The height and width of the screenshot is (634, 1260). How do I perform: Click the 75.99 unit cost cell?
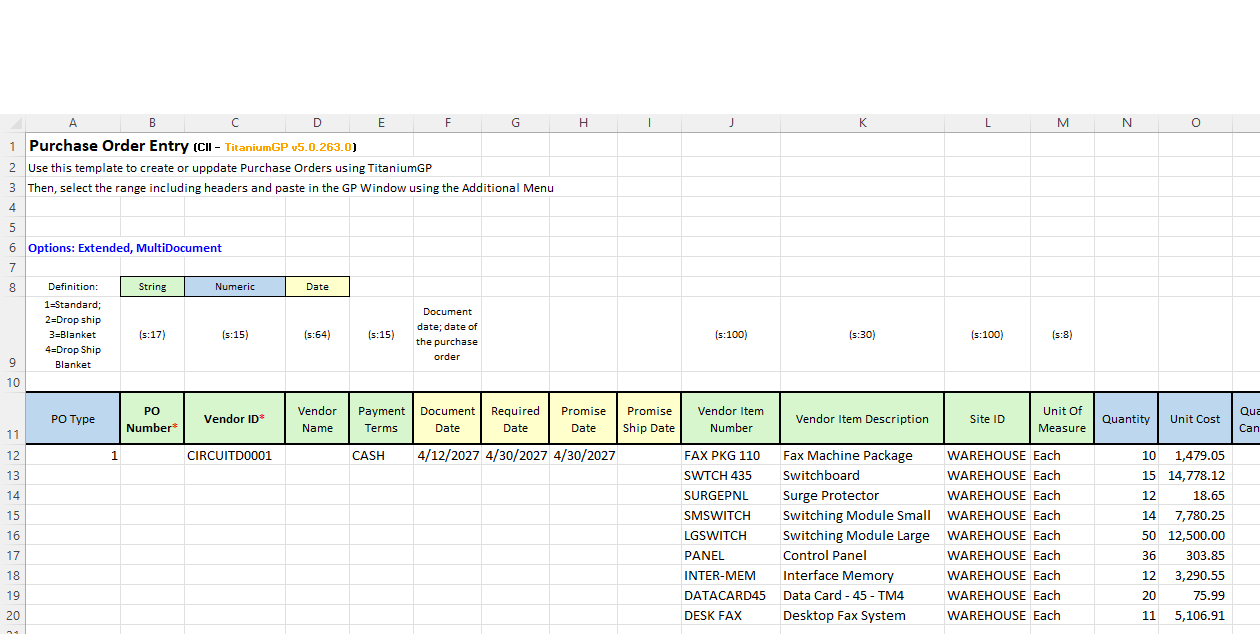[x=1195, y=595]
